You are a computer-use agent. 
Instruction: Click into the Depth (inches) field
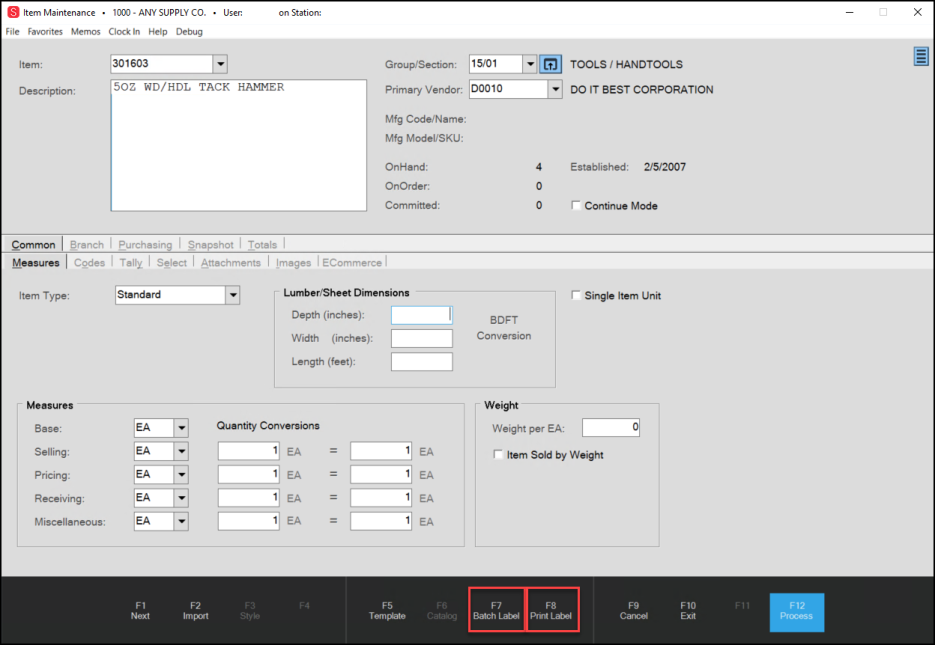421,315
